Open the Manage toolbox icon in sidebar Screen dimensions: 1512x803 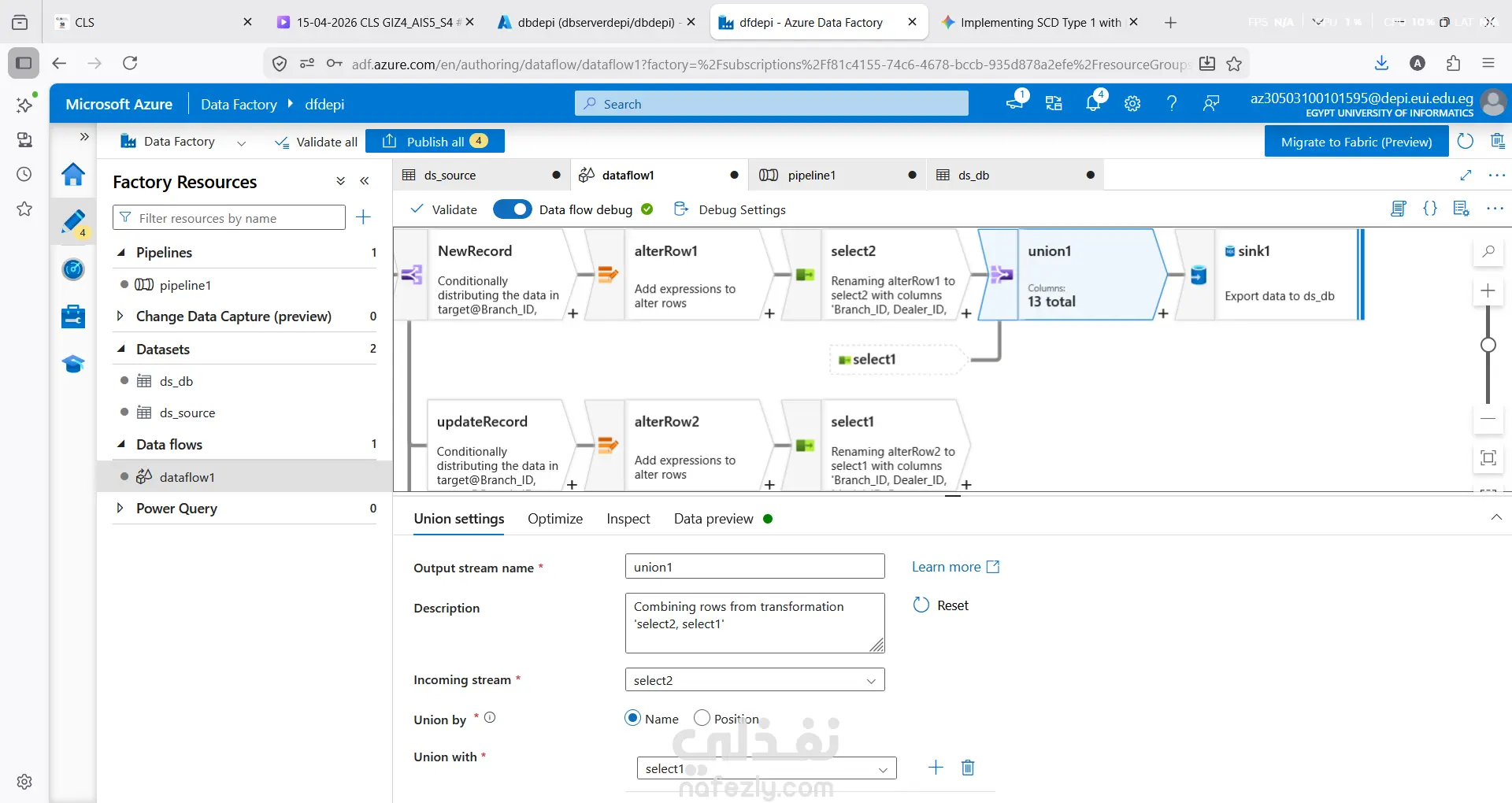[73, 316]
